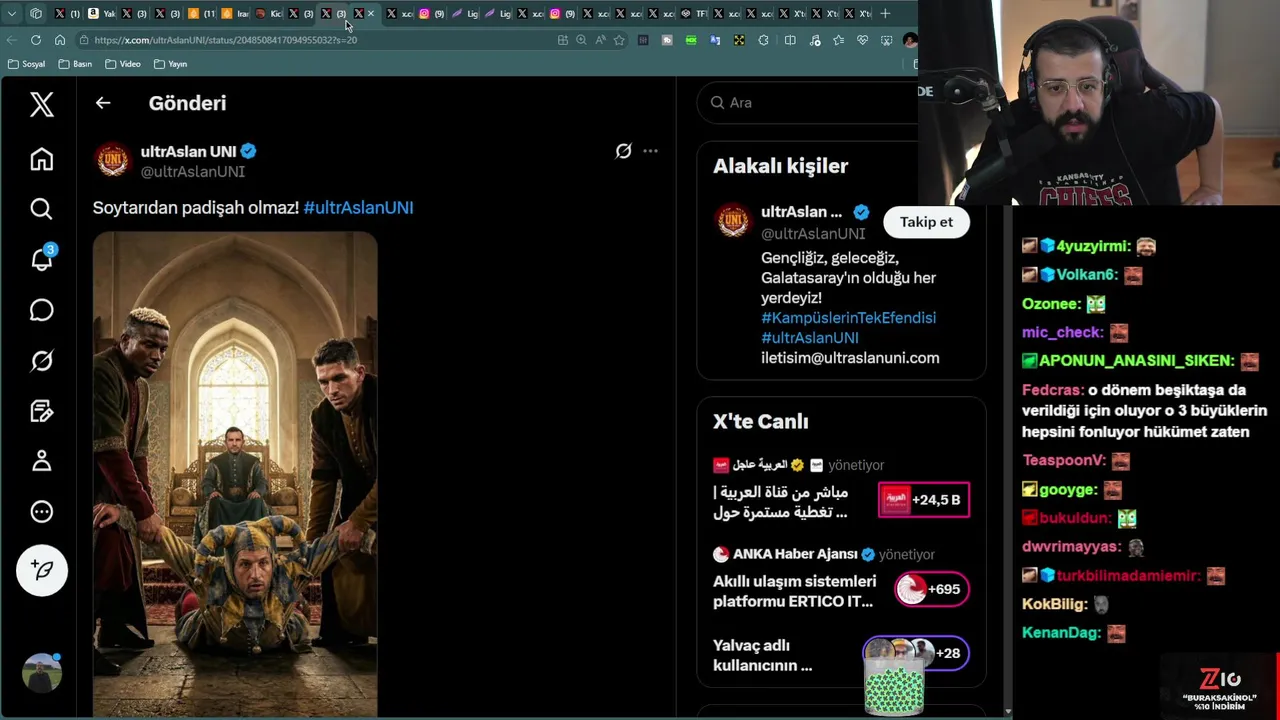The image size is (1280, 720).
Task: Click read aloud icon in address bar
Action: pos(600,40)
